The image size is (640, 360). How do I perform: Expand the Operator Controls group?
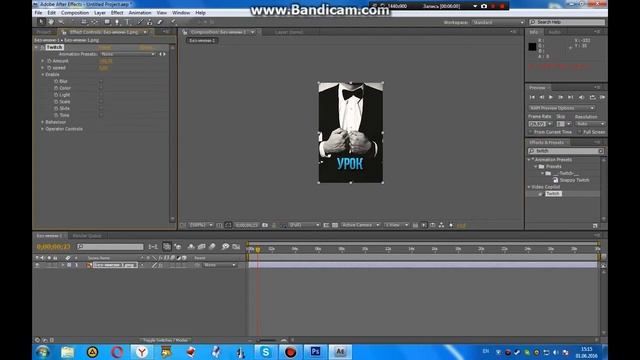[42, 129]
